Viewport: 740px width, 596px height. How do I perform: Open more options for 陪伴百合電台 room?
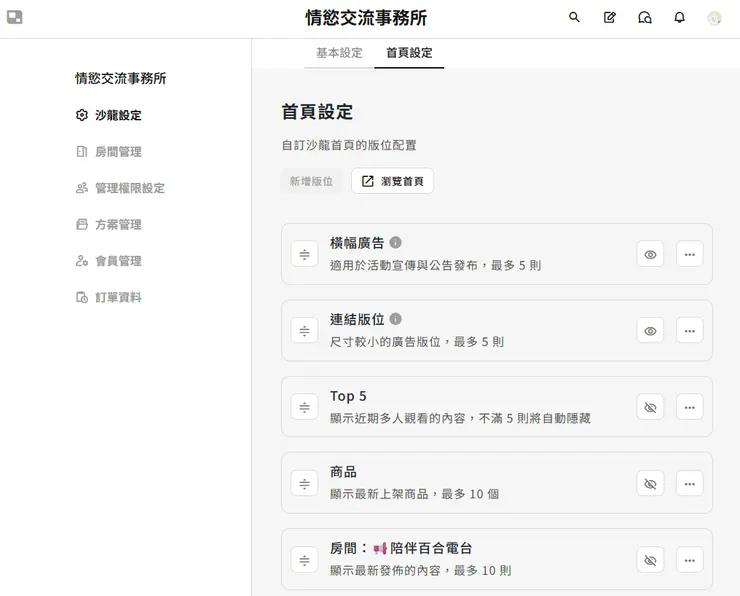pyautogui.click(x=690, y=560)
